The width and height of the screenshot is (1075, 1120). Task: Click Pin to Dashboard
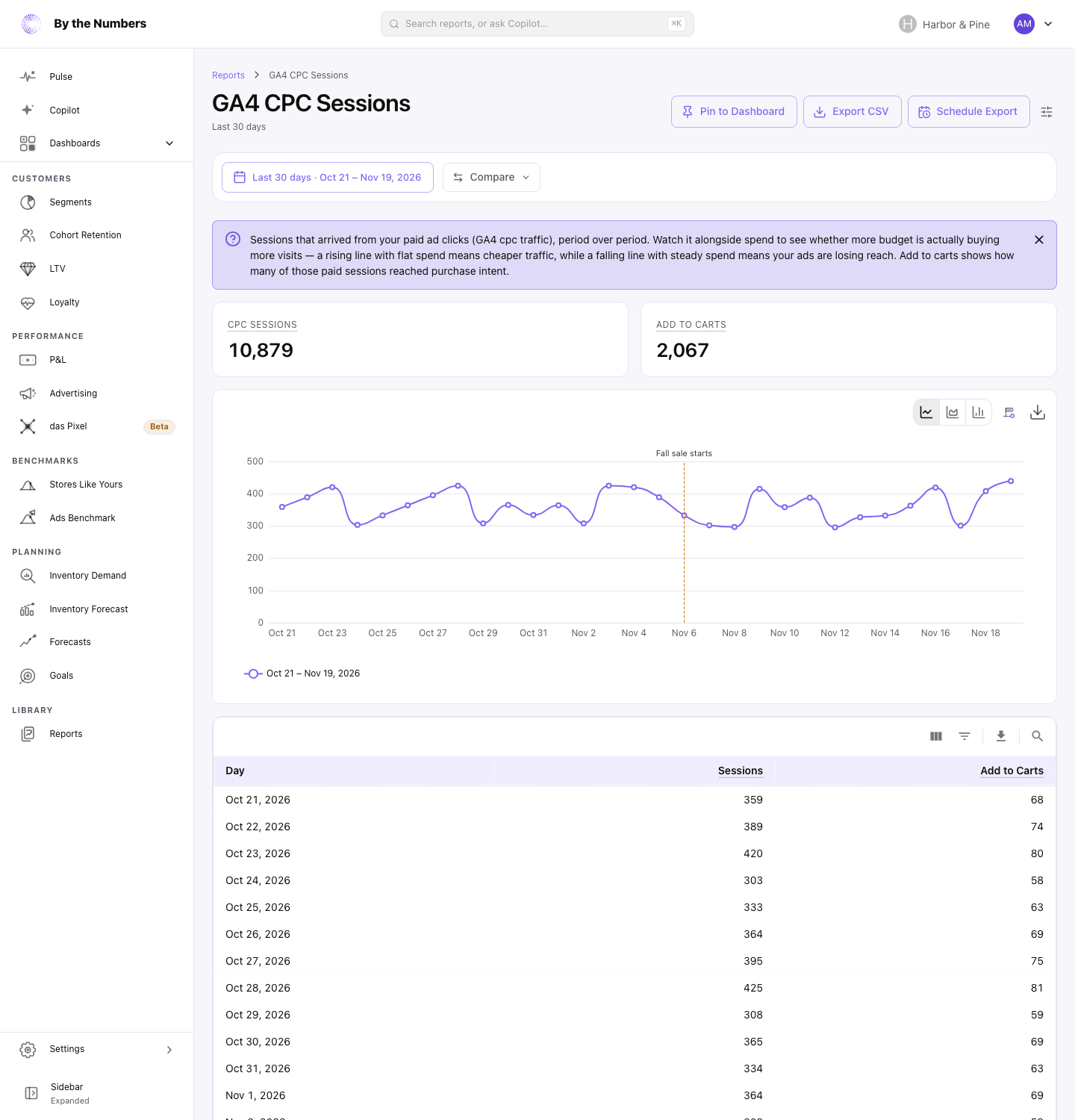pyautogui.click(x=734, y=111)
